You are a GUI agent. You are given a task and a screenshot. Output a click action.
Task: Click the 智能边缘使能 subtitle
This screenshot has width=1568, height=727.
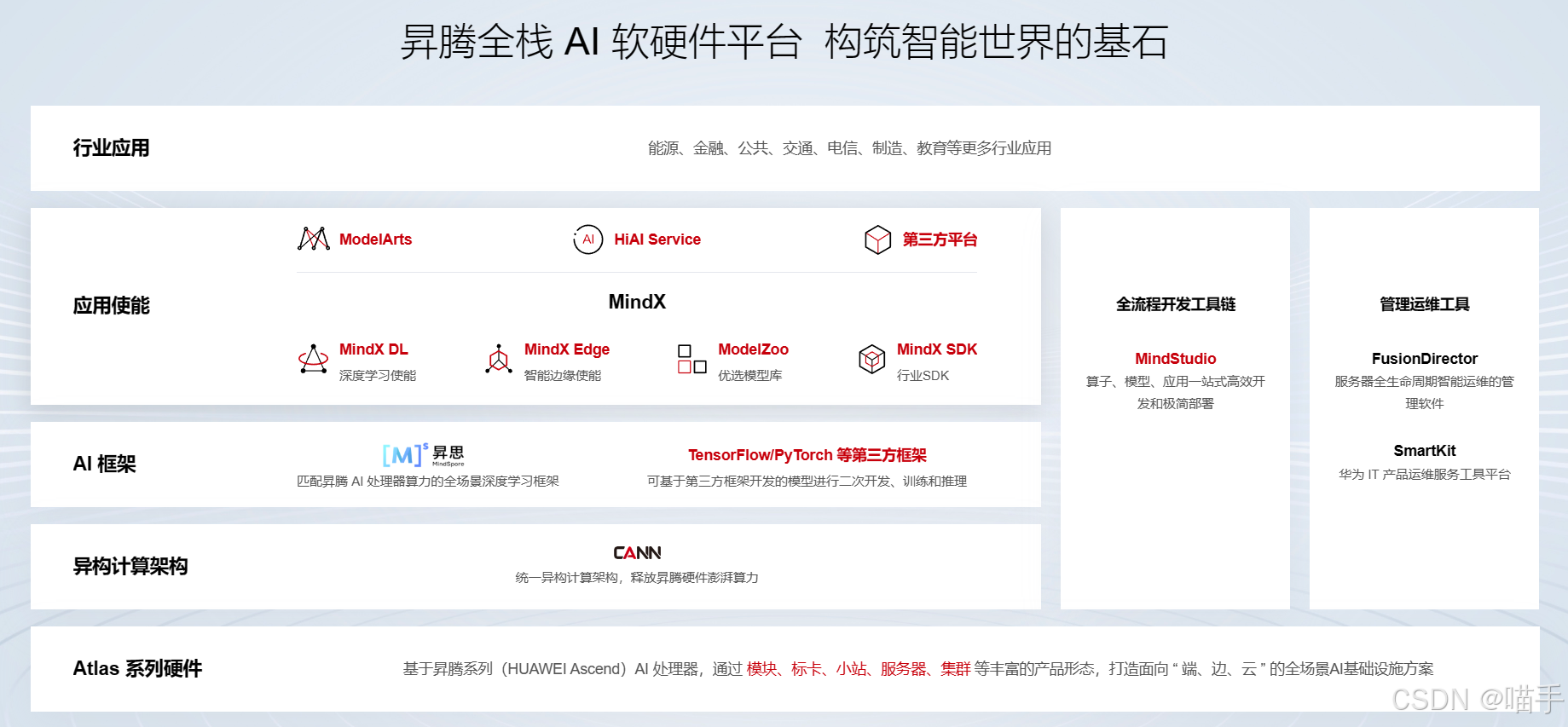click(563, 376)
